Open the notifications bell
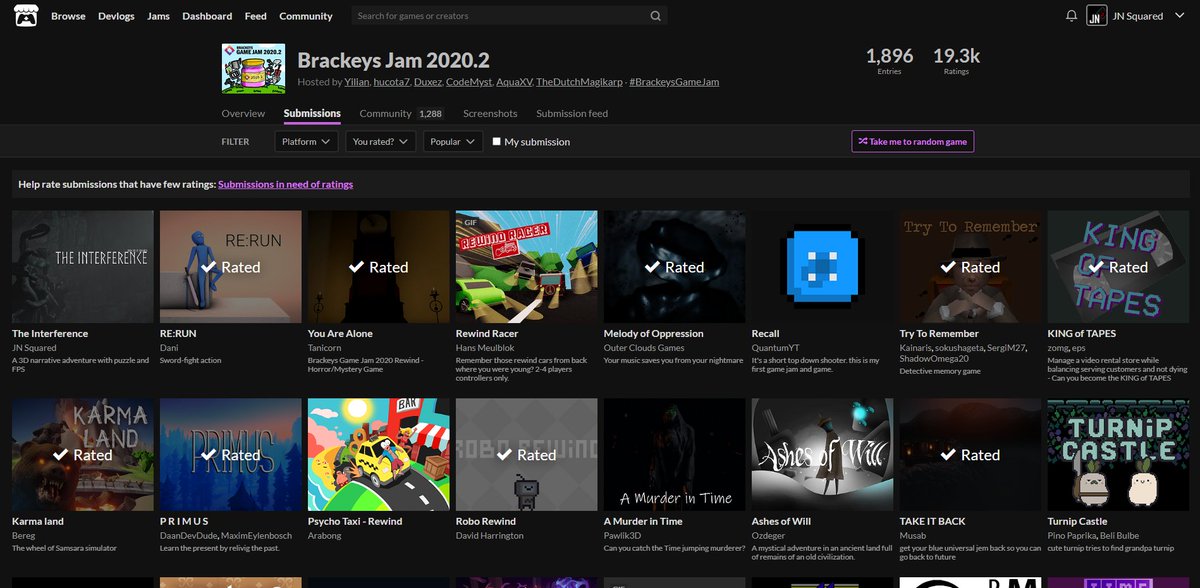 (x=1071, y=16)
